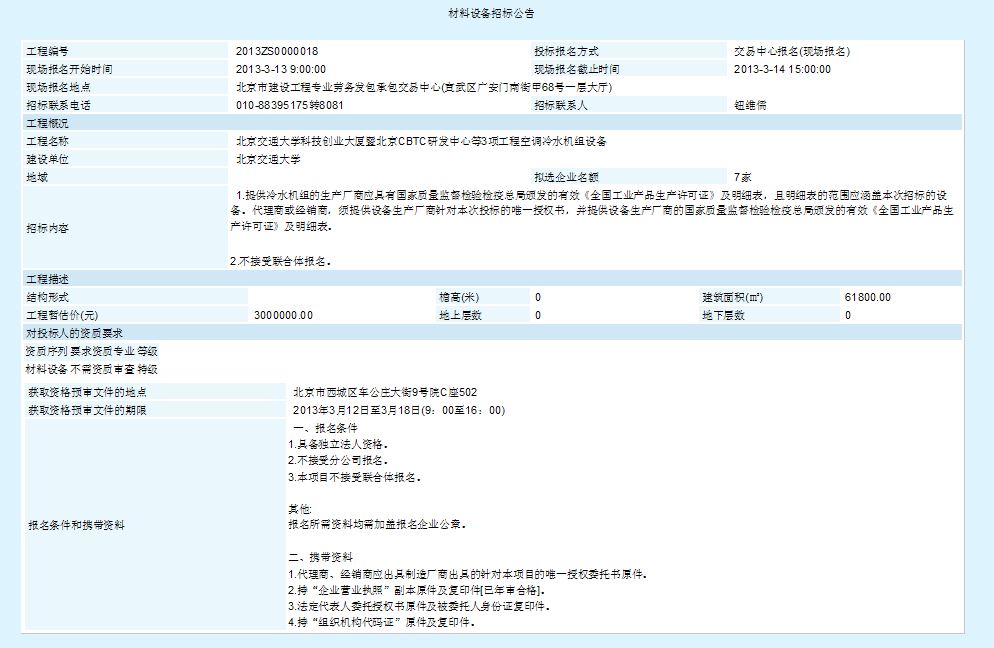Select registration method value 交易中心报名(现场报名)

point(792,51)
